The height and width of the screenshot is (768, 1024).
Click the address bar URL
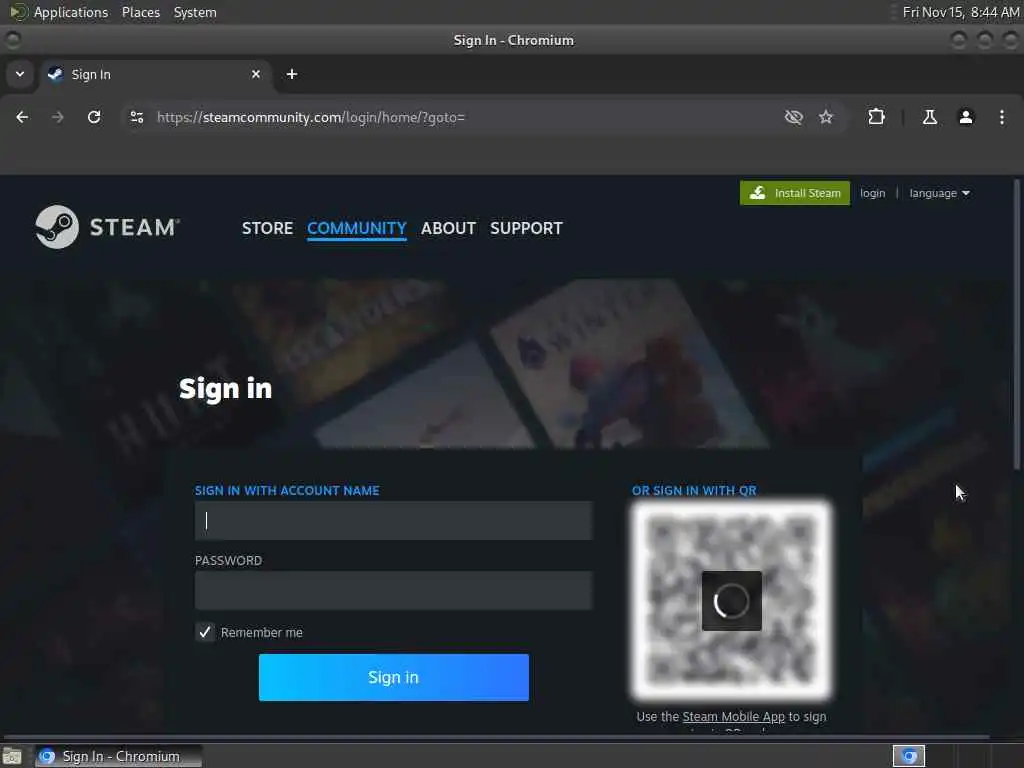pyautogui.click(x=311, y=117)
